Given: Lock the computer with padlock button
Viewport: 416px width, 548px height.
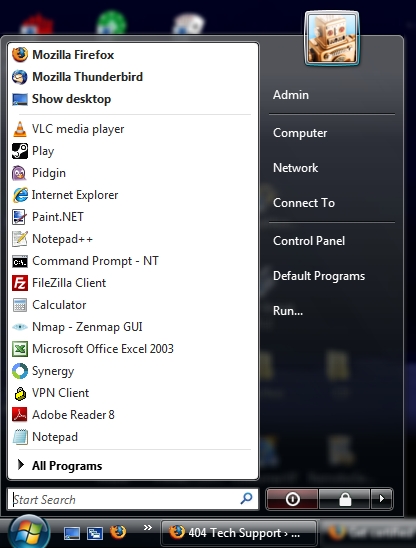Looking at the screenshot, I should (x=345, y=499).
